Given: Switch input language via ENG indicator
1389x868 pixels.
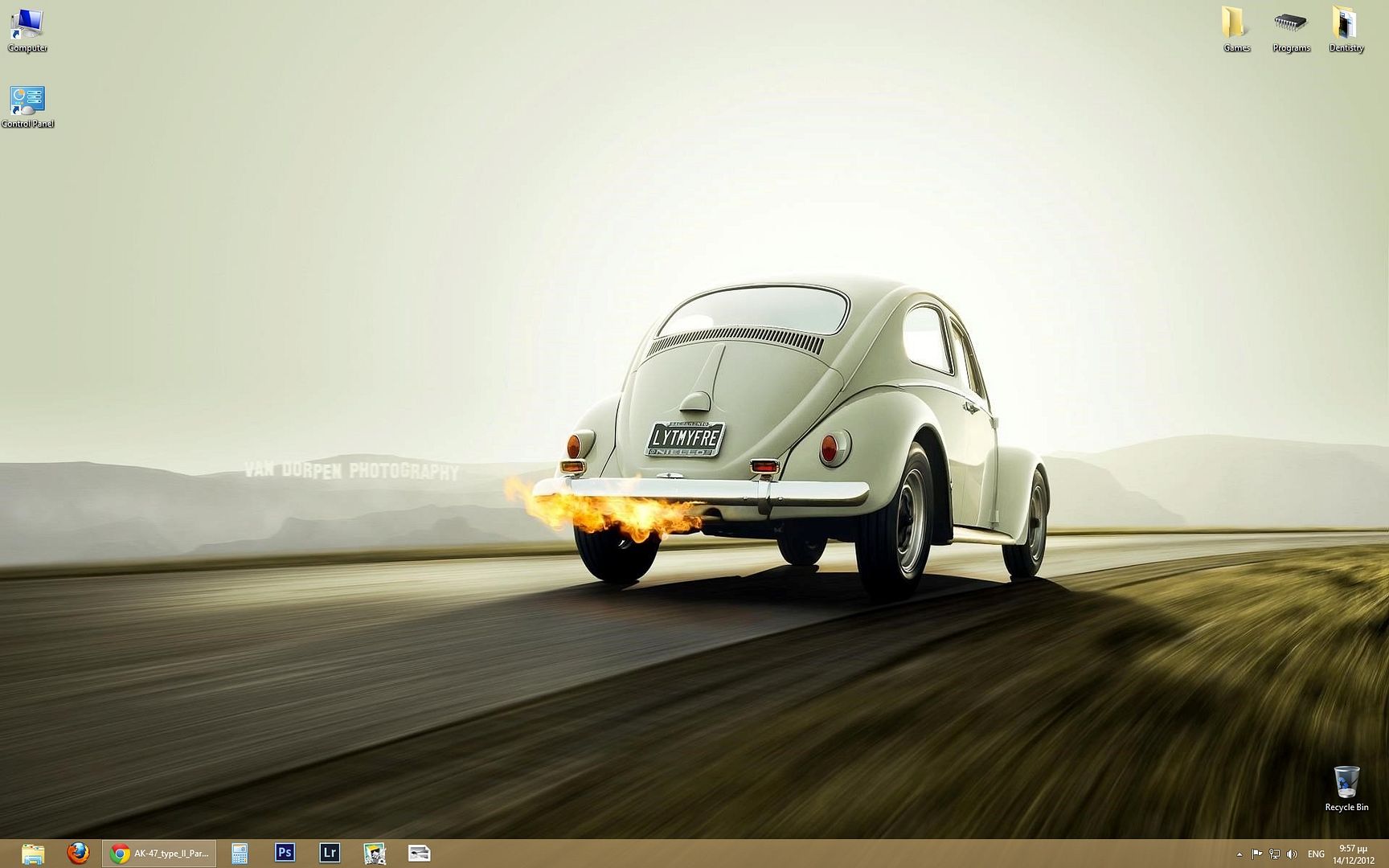Looking at the screenshot, I should [x=1316, y=854].
